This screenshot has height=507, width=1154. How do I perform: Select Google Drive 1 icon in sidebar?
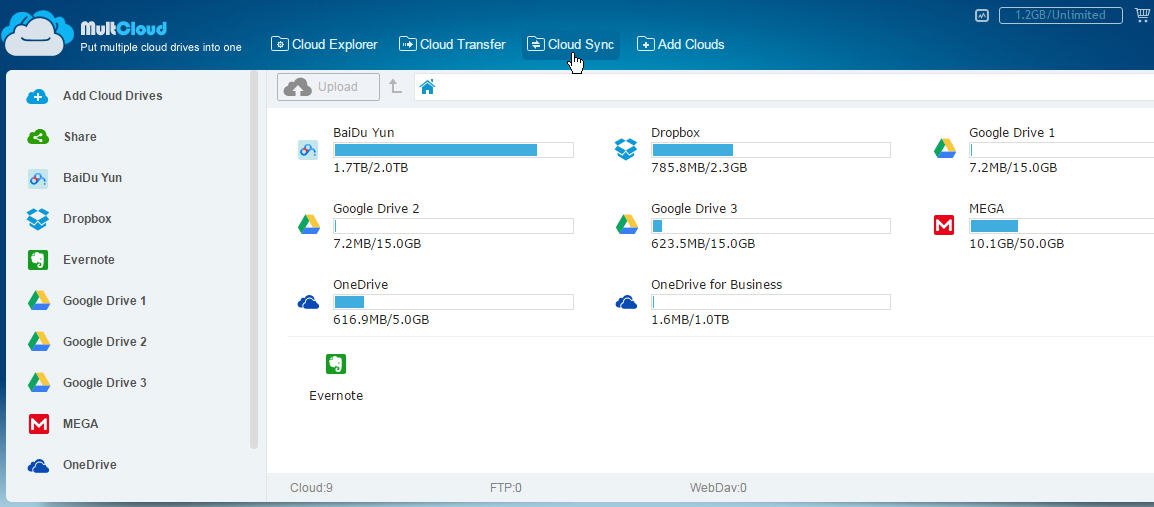pos(38,300)
